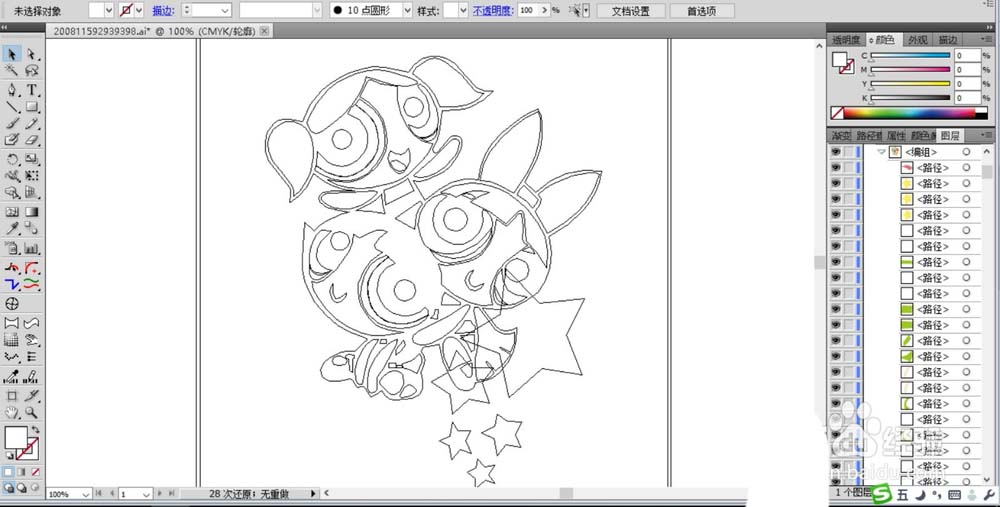The height and width of the screenshot is (507, 1000).
Task: Click the 首选项 button
Action: 701,11
